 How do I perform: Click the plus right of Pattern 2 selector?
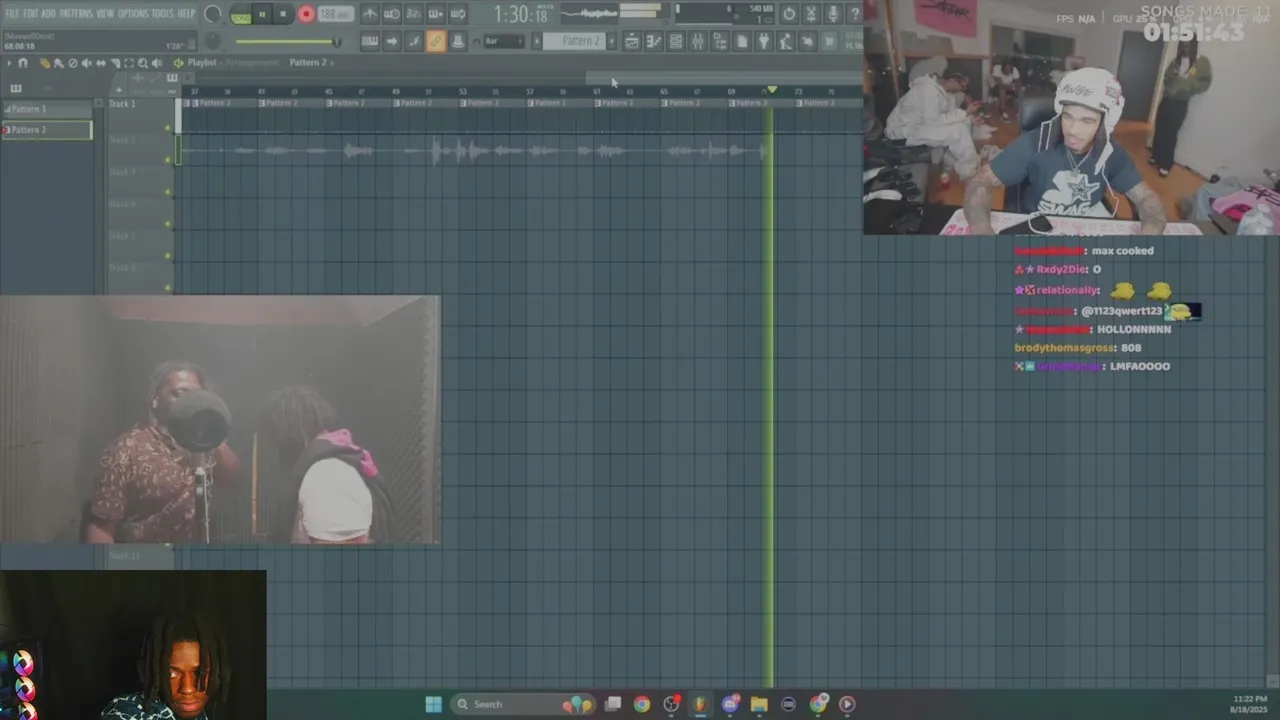pyautogui.click(x=612, y=41)
